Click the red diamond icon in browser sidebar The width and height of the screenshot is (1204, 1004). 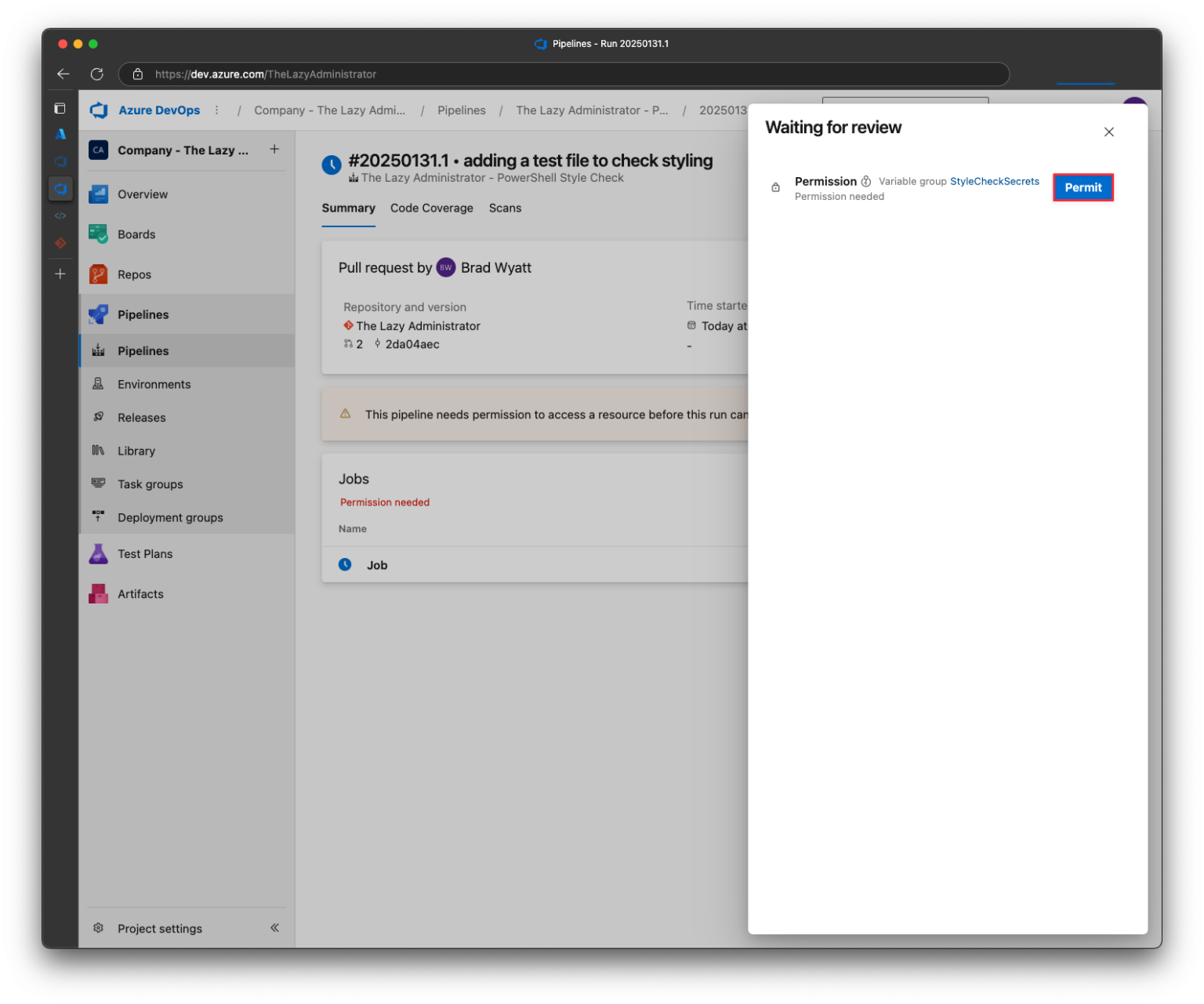(60, 243)
